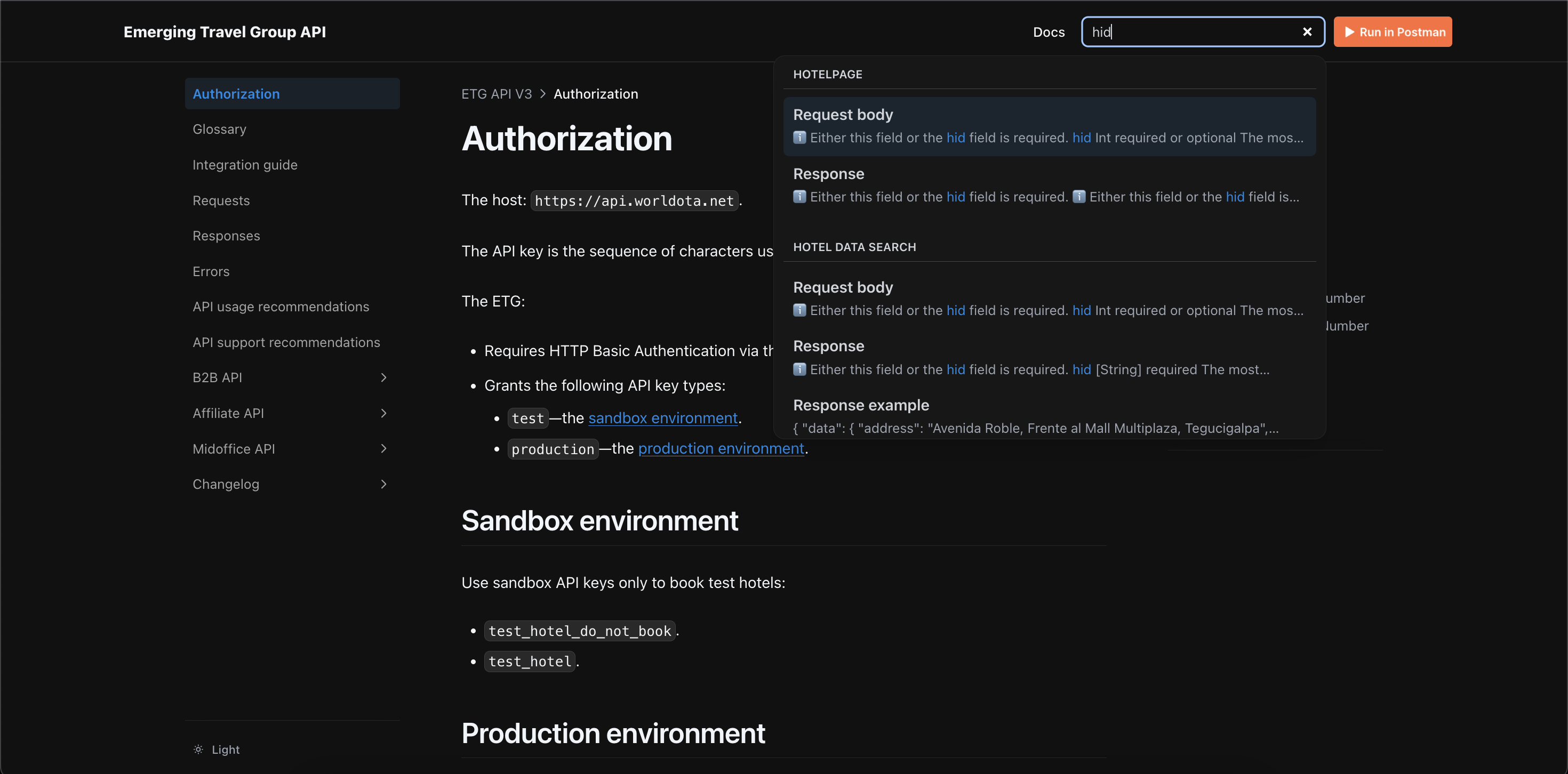This screenshot has width=1568, height=774.
Task: Go to Errors in the sidebar
Action: [211, 271]
